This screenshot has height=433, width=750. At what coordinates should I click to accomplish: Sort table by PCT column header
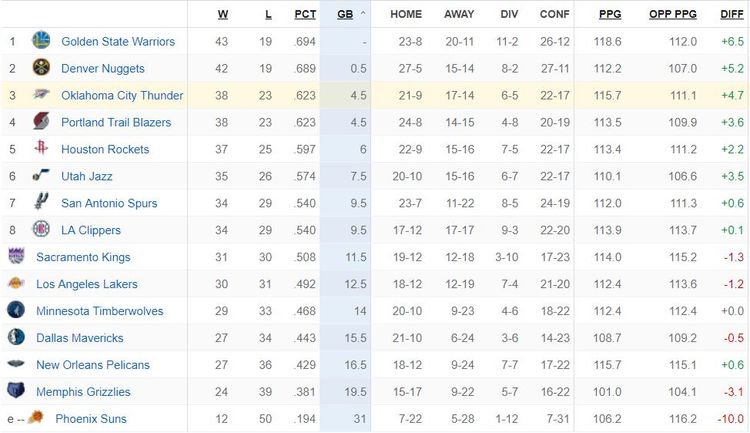coord(305,14)
